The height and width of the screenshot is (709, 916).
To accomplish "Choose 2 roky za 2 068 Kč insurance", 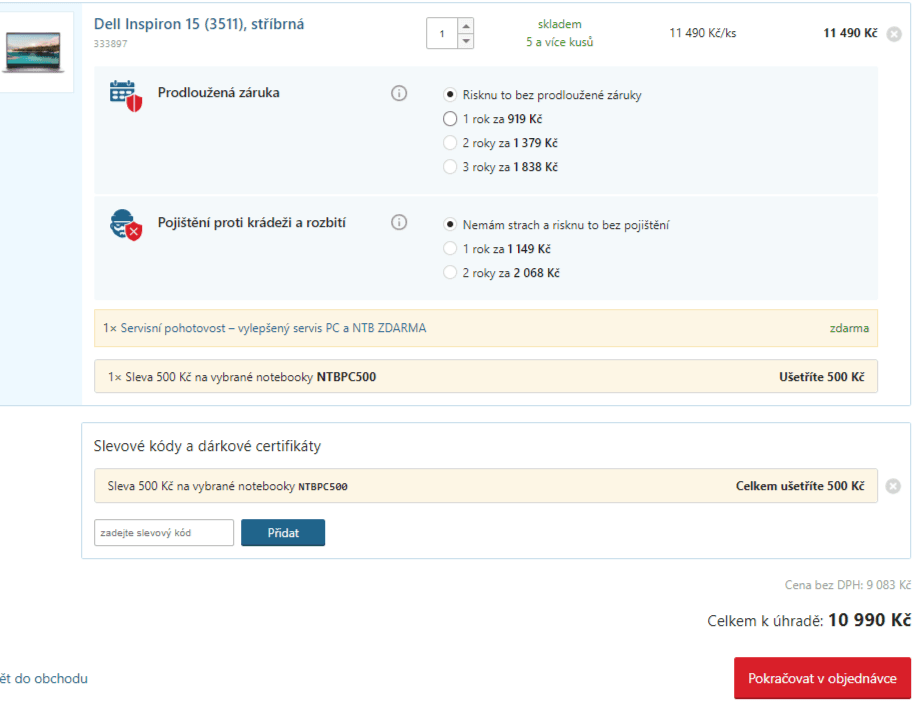I will click(450, 273).
